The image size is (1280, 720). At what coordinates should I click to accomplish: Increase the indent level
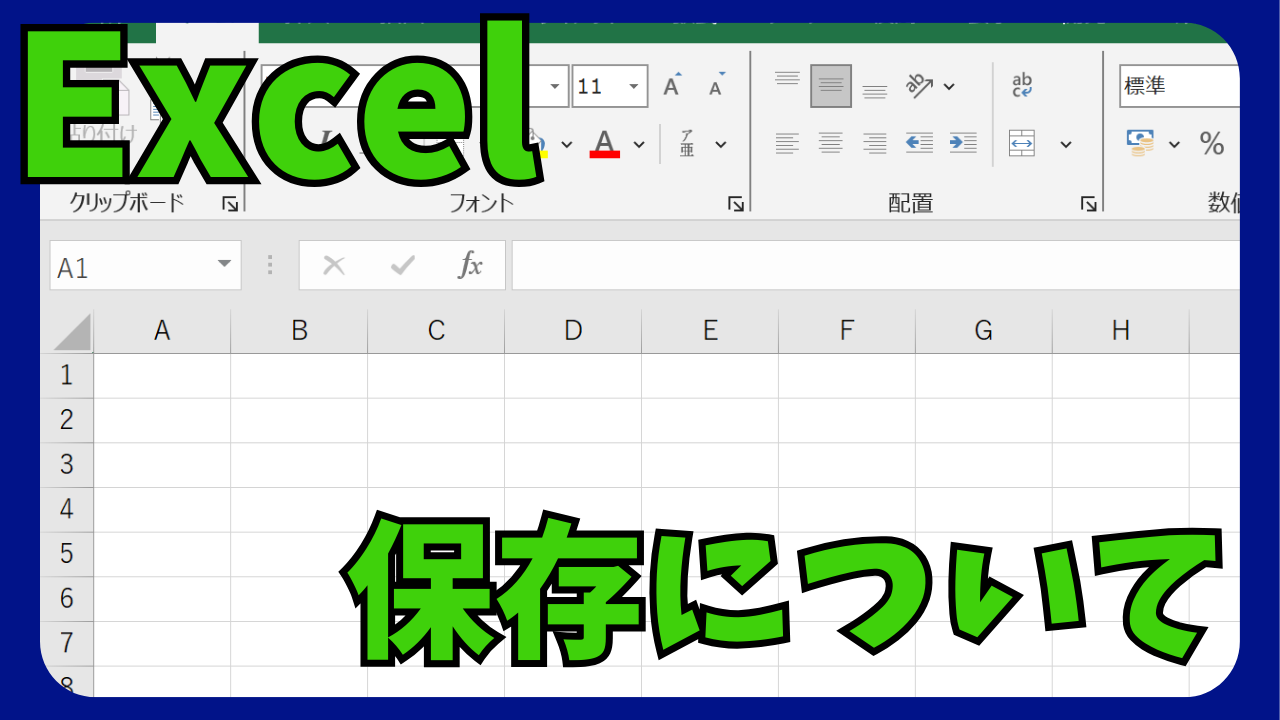pos(963,144)
